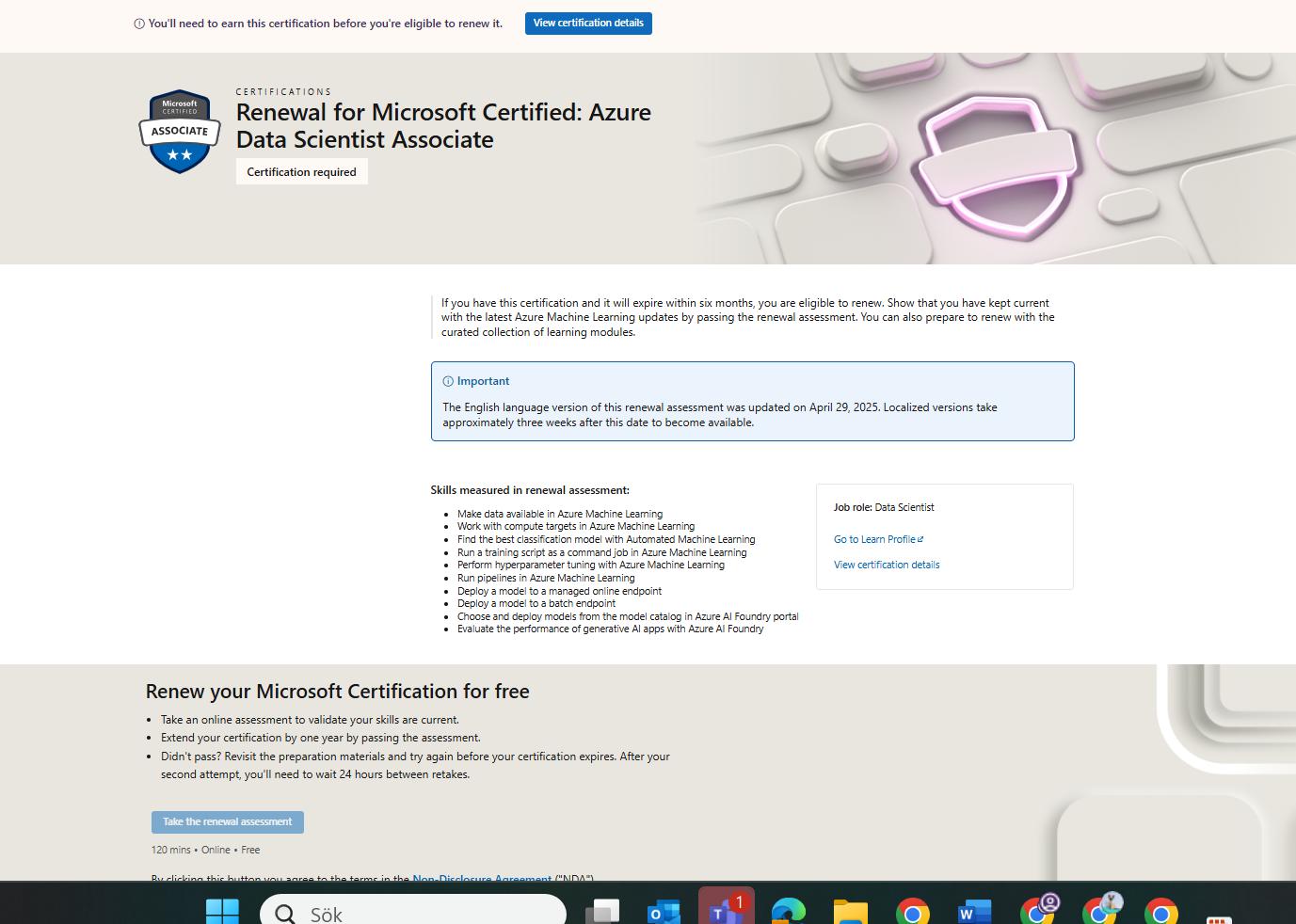The height and width of the screenshot is (924, 1296).
Task: Open Task View from the taskbar
Action: coord(602,911)
